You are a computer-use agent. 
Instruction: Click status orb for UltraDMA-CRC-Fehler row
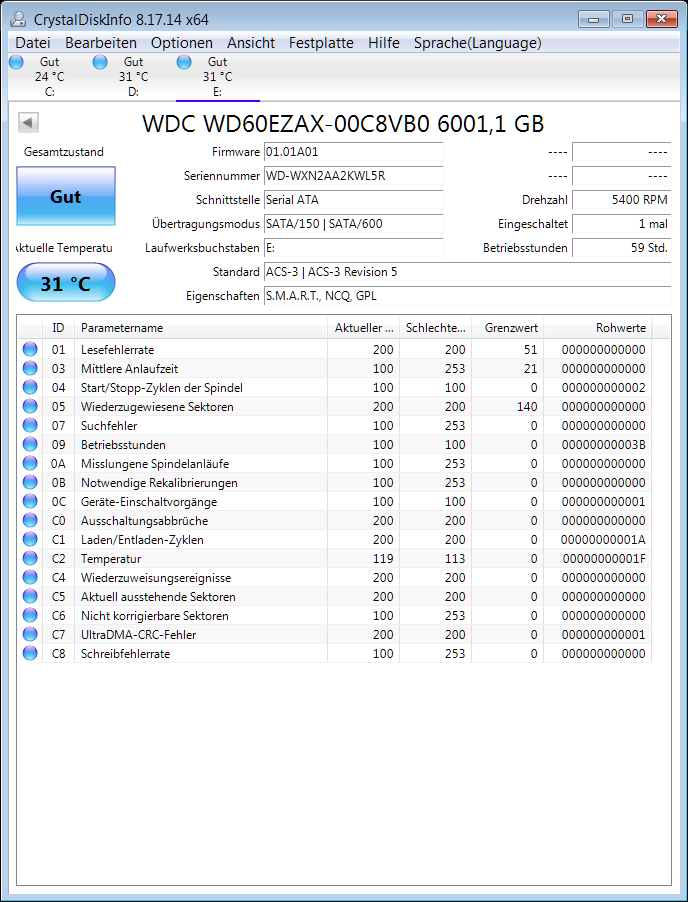coord(30,634)
